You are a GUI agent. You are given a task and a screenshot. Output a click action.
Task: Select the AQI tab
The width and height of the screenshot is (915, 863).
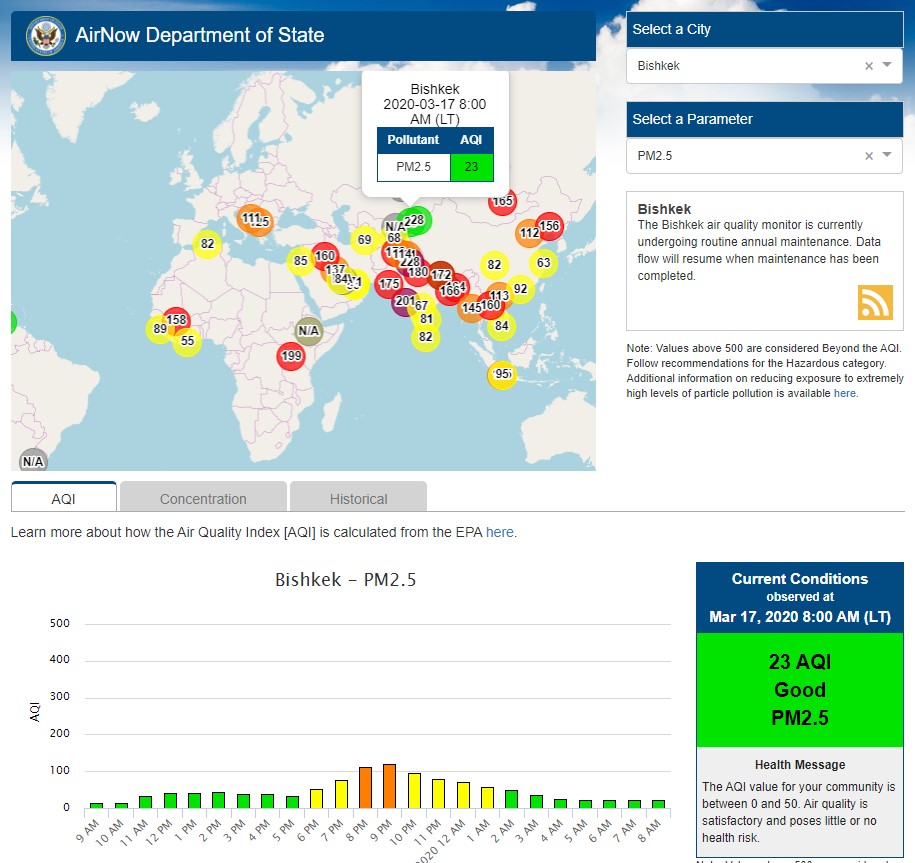[x=64, y=498]
